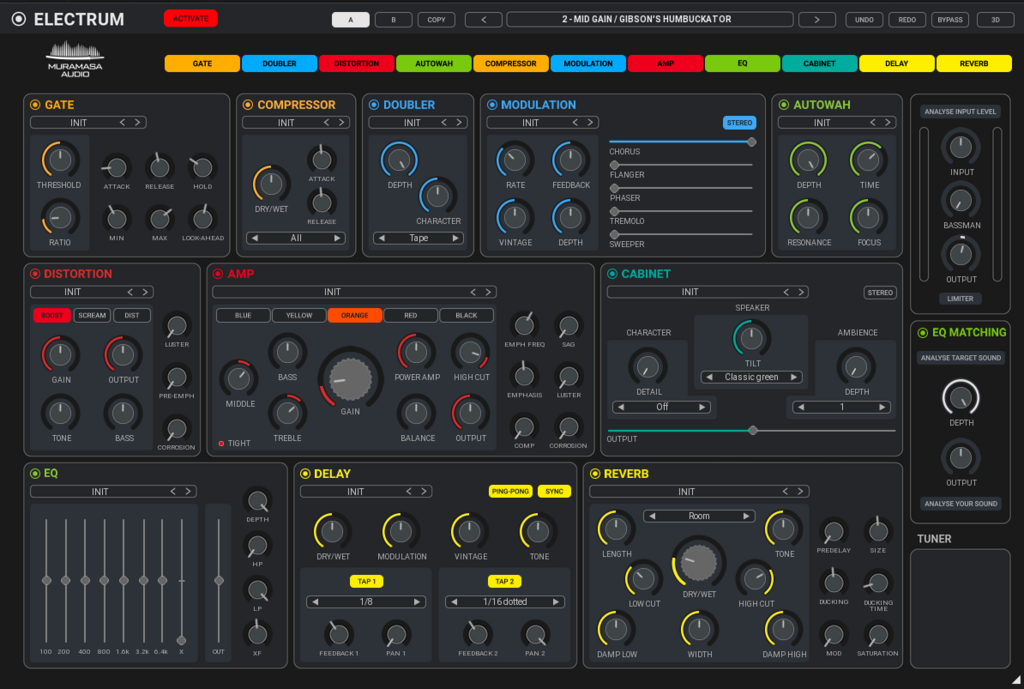The width and height of the screenshot is (1024, 689).
Task: Open the Cabinet detail 'Off' selector
Action: pos(662,407)
